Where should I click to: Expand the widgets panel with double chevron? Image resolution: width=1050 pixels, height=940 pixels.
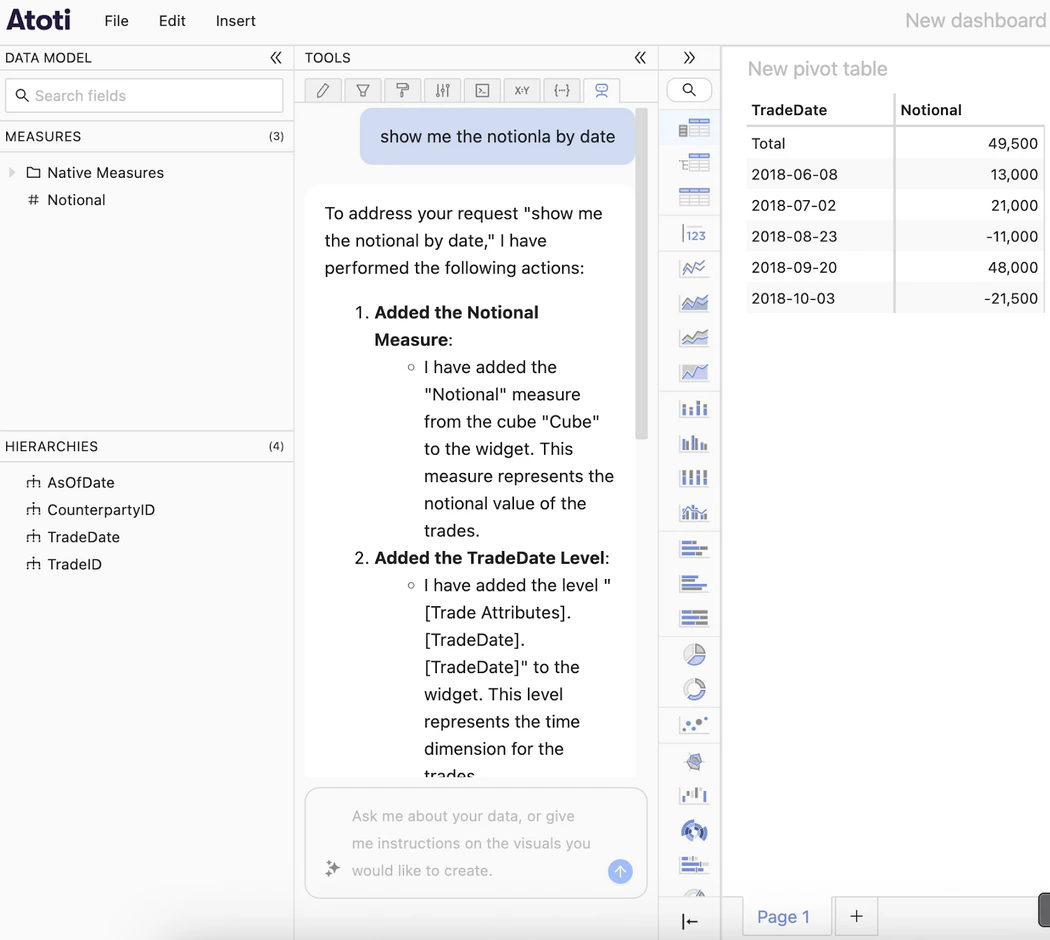689,58
